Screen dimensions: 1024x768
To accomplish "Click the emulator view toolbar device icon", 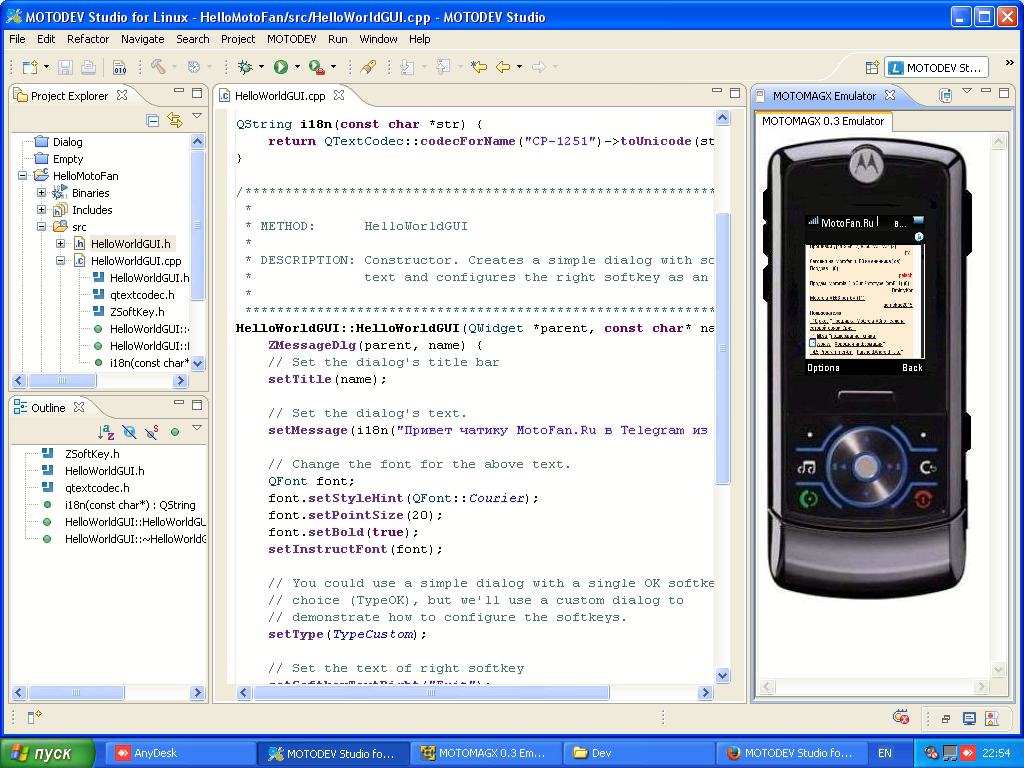I will [945, 95].
